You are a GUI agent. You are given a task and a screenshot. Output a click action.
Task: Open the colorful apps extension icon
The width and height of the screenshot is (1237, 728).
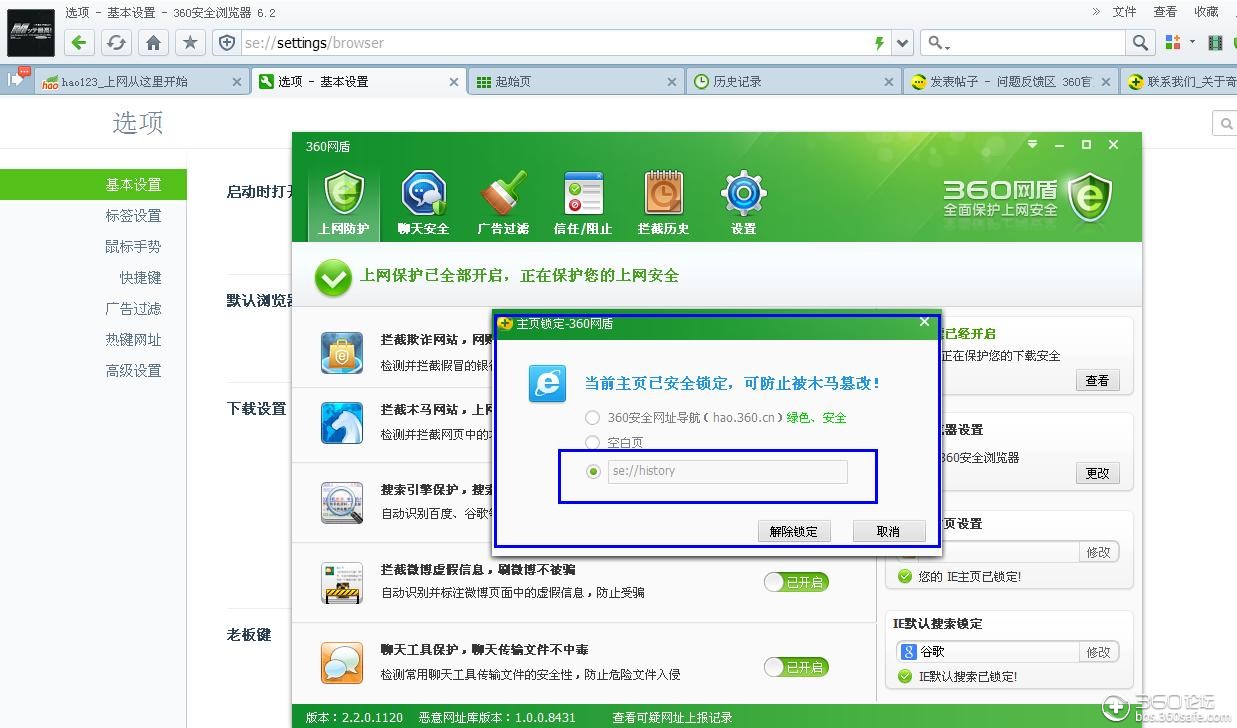pyautogui.click(x=1173, y=42)
